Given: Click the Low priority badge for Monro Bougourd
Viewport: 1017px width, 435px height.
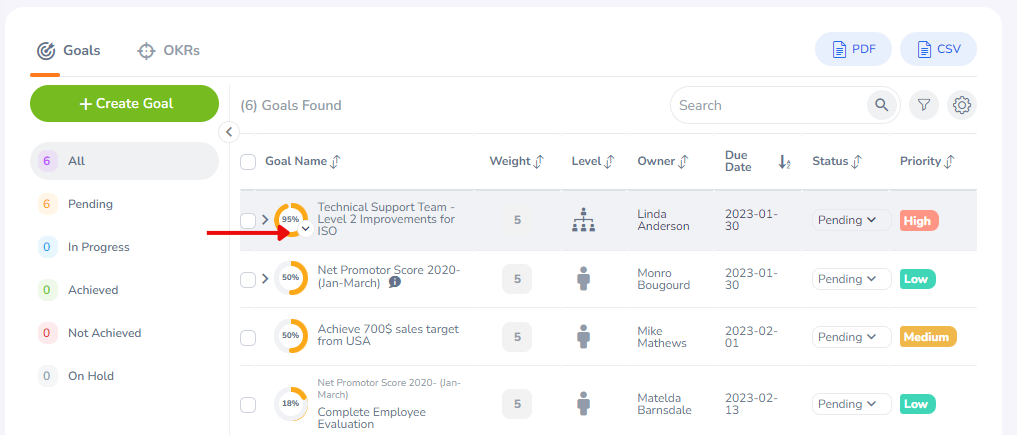Looking at the screenshot, I should click(918, 279).
